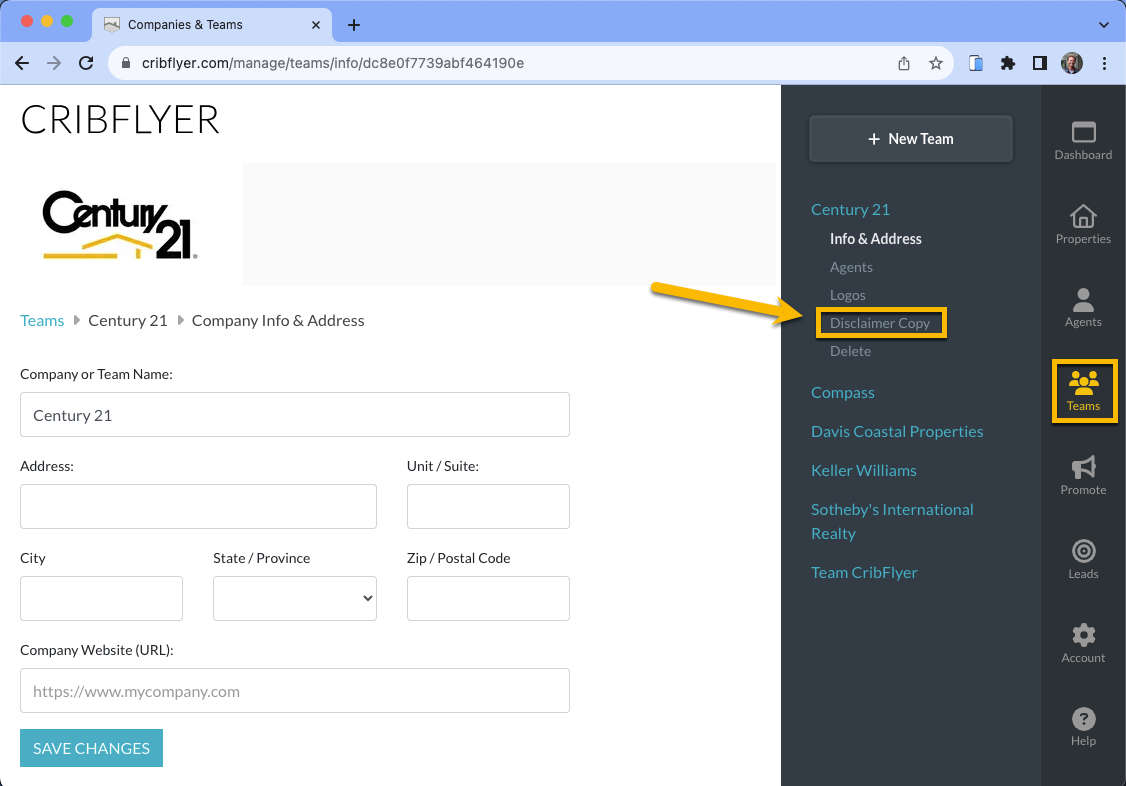Open a new browser tab
The width and height of the screenshot is (1126, 786).
point(353,25)
